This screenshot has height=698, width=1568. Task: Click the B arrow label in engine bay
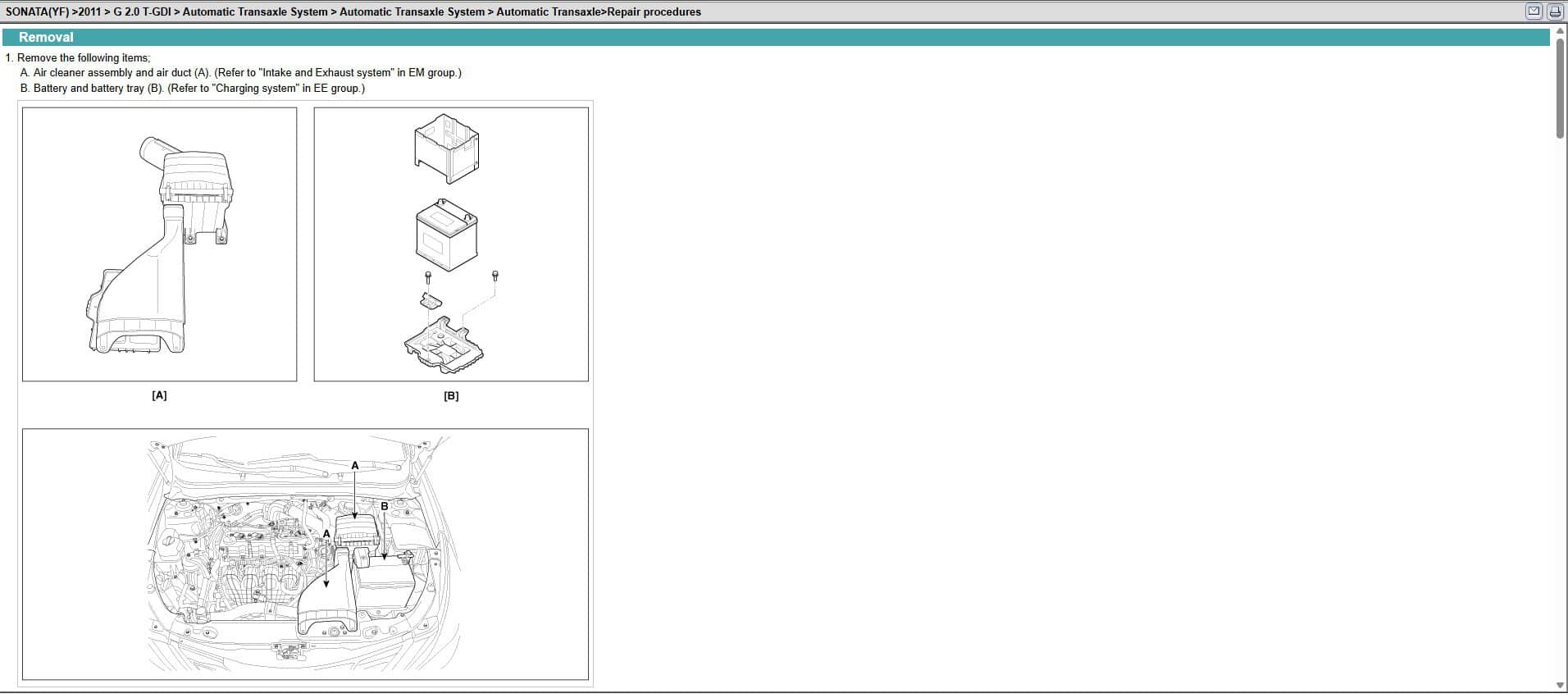coord(384,506)
